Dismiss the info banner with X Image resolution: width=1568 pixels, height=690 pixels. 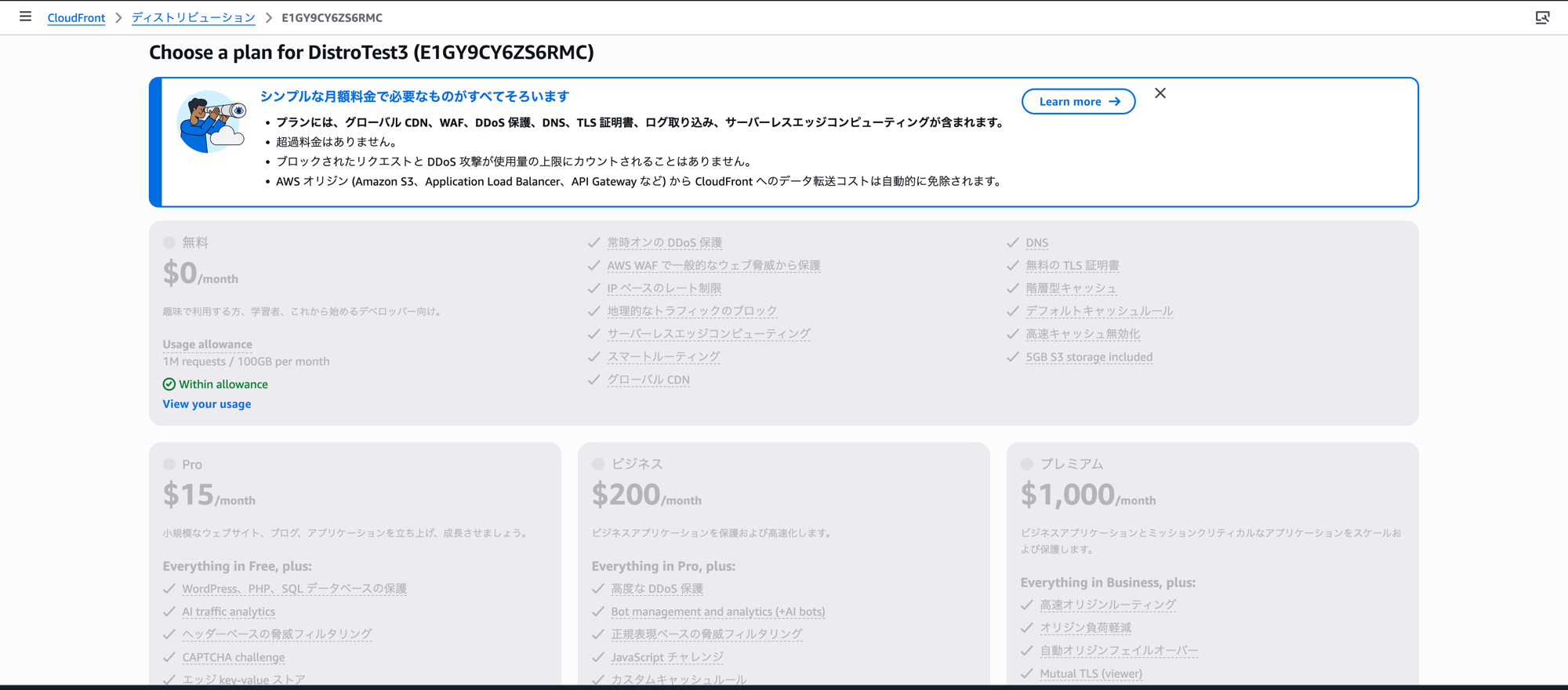point(1160,93)
